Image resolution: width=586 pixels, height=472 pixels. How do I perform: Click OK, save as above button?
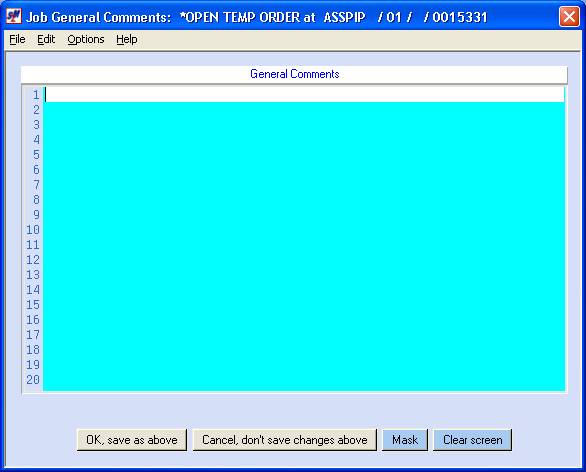132,440
